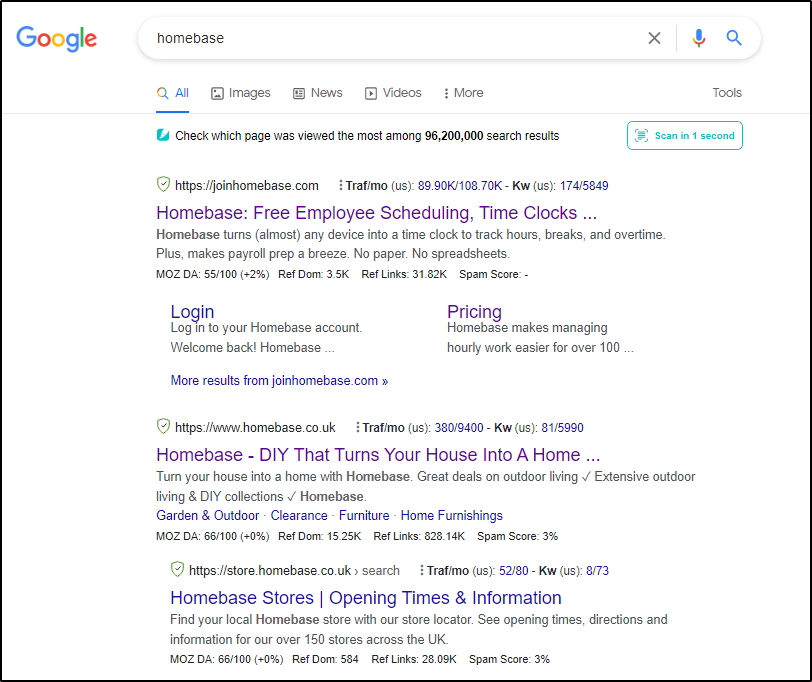This screenshot has width=812, height=682.
Task: Start voice search with microphone icon
Action: (x=698, y=38)
